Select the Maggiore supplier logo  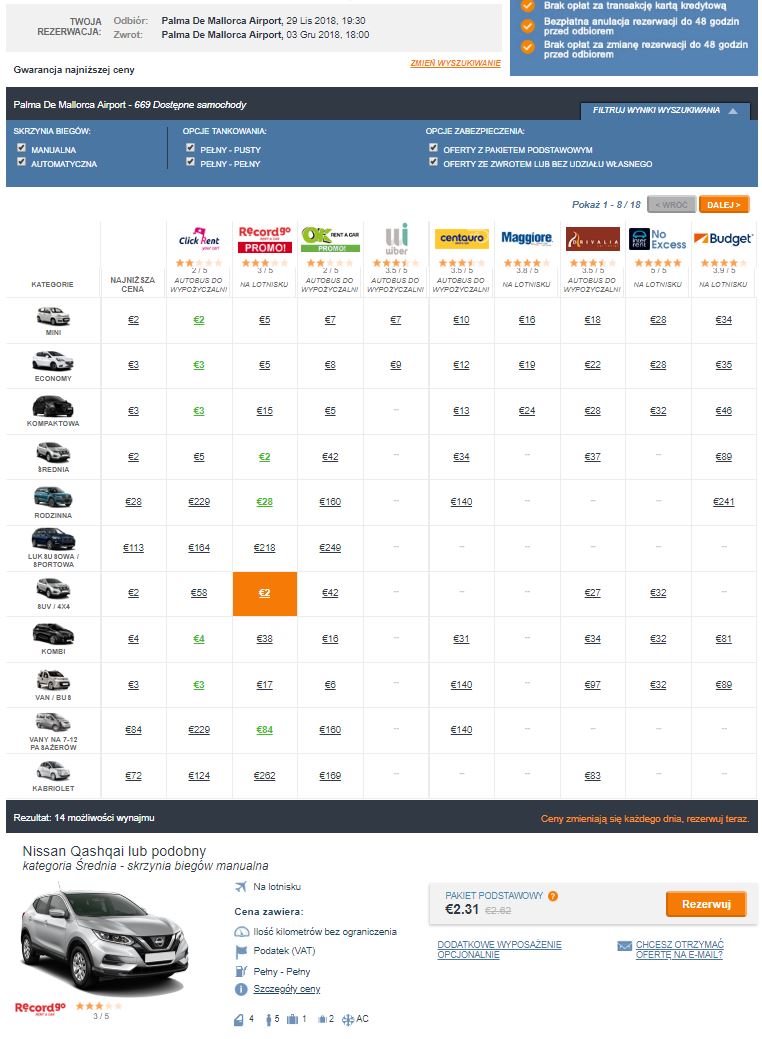(527, 238)
